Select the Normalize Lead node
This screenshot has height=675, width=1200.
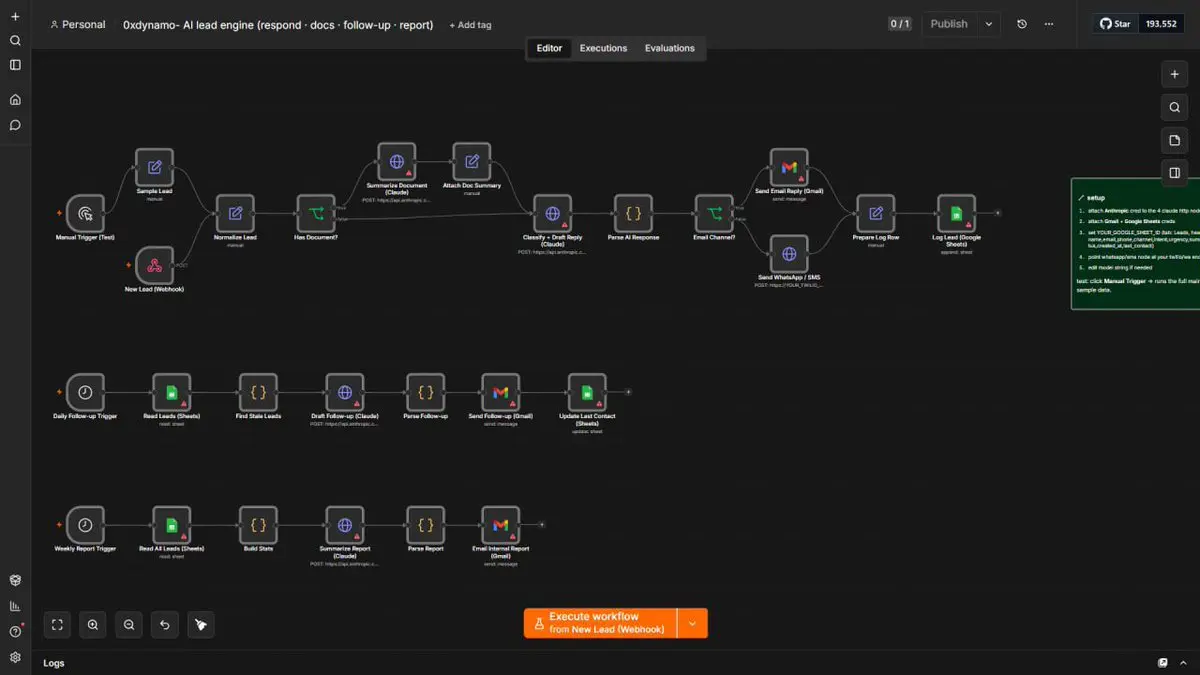coord(235,213)
